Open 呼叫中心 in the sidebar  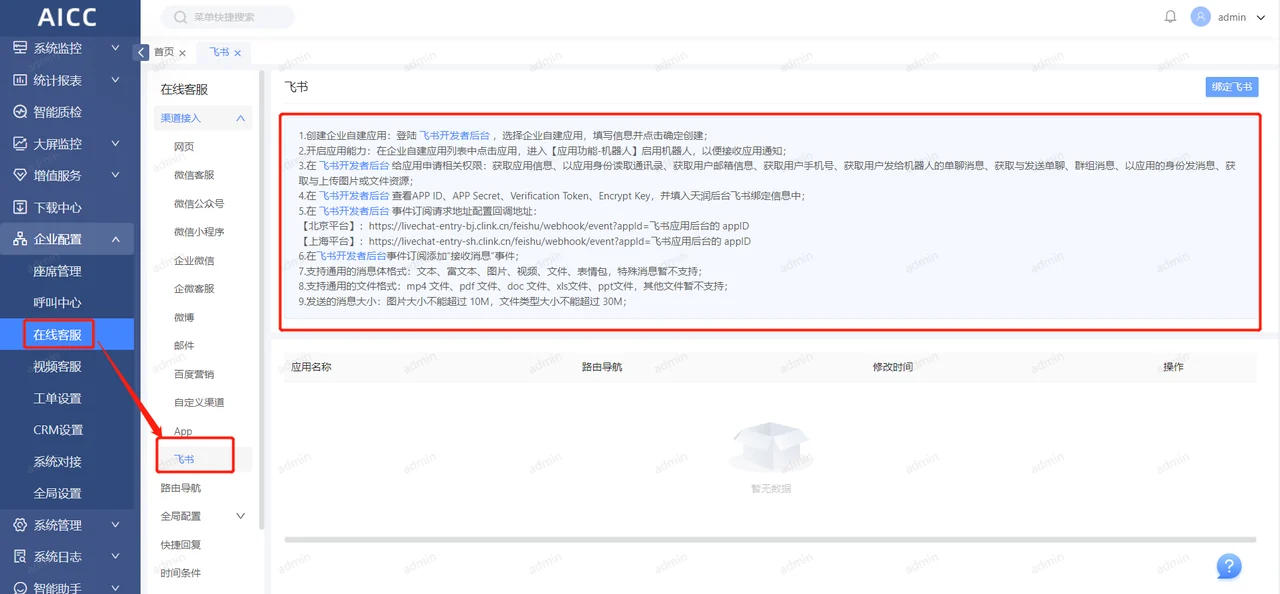point(57,303)
